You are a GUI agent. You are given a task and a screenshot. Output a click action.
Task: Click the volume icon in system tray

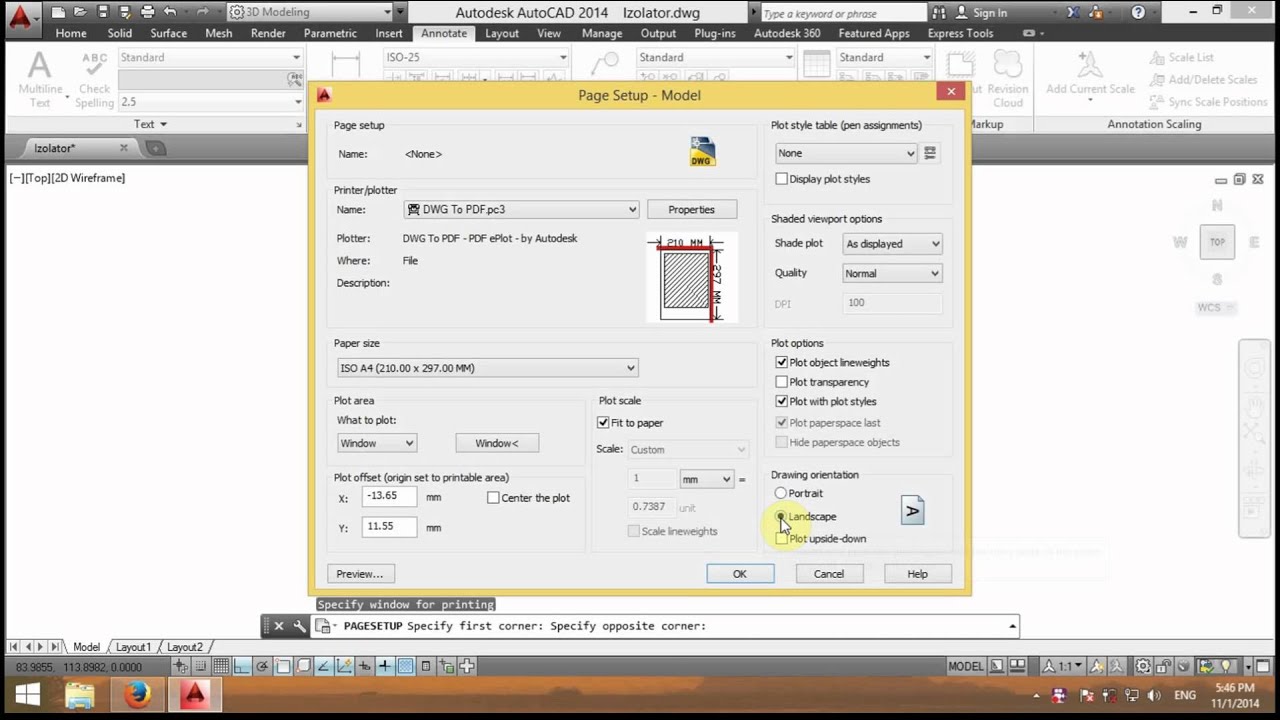point(1153,695)
